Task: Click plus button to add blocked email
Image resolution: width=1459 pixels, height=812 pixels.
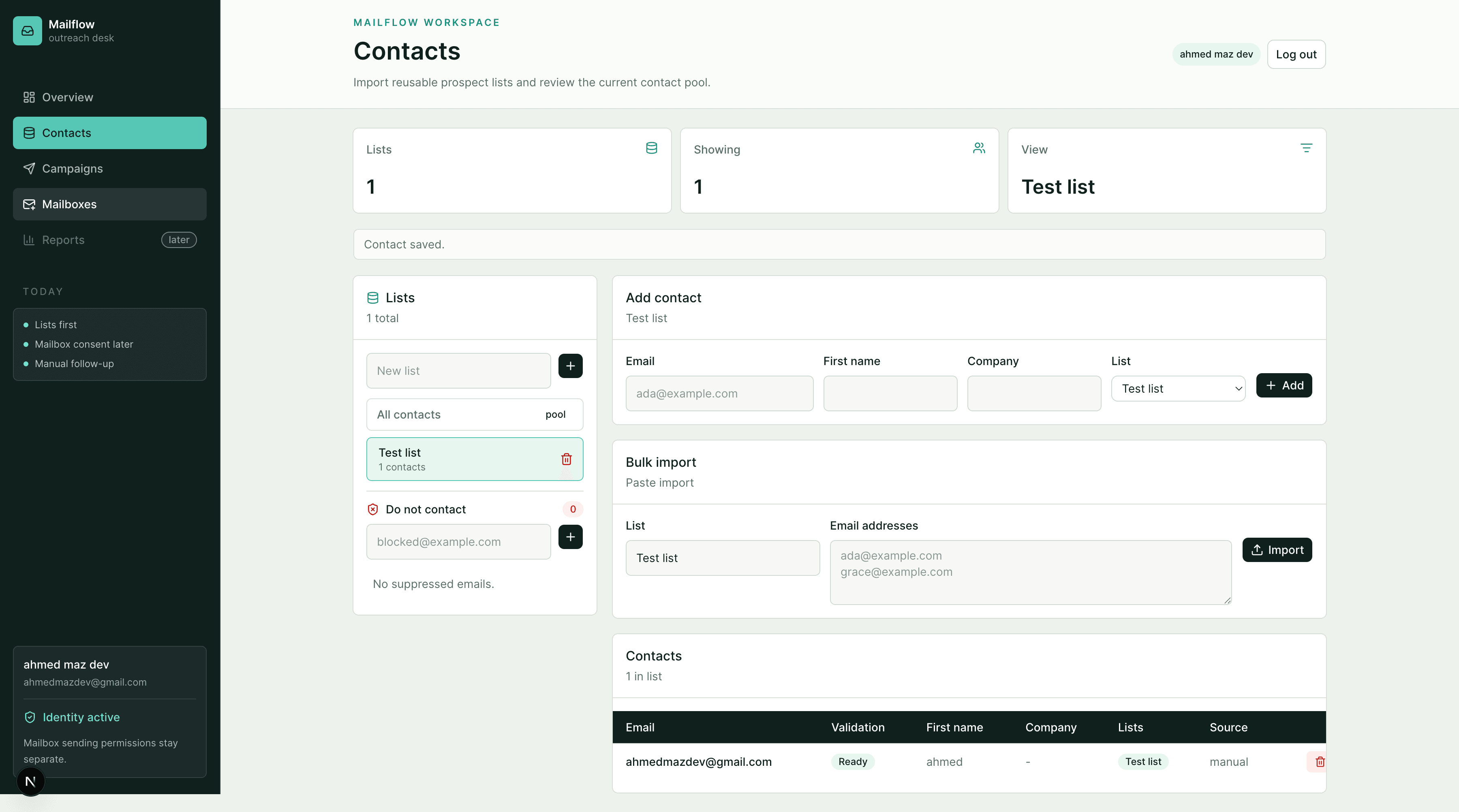Action: [x=570, y=537]
